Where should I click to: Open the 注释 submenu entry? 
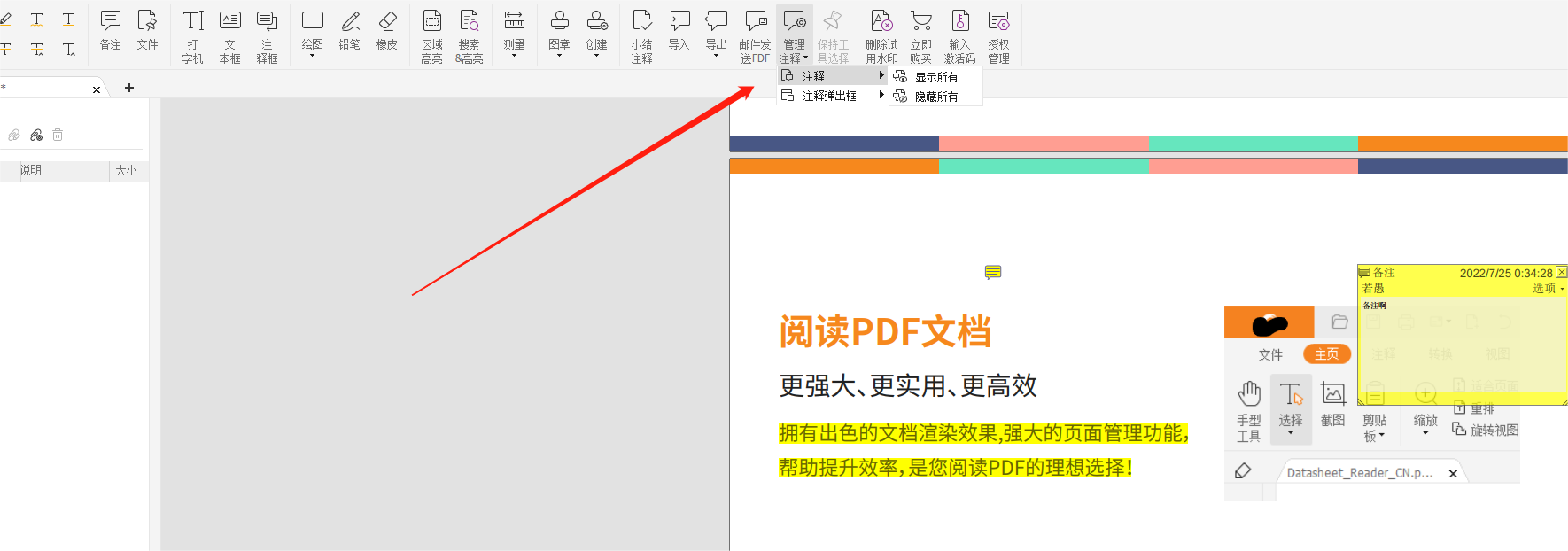[833, 76]
